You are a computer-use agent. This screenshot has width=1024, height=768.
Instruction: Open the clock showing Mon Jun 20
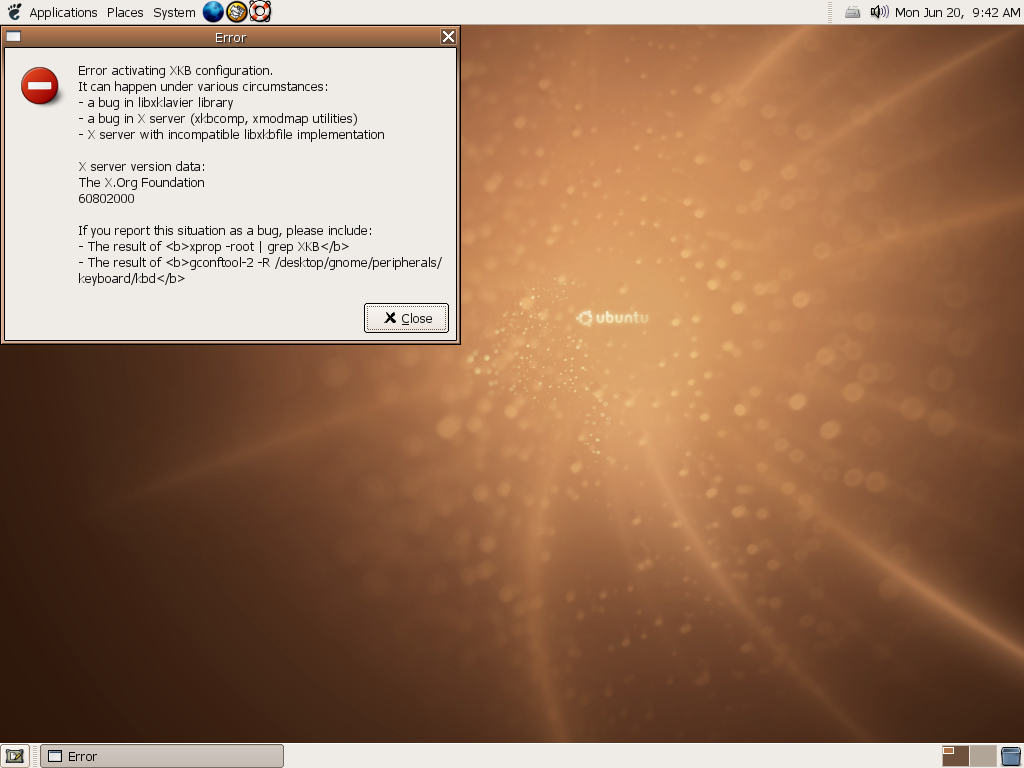(x=957, y=12)
